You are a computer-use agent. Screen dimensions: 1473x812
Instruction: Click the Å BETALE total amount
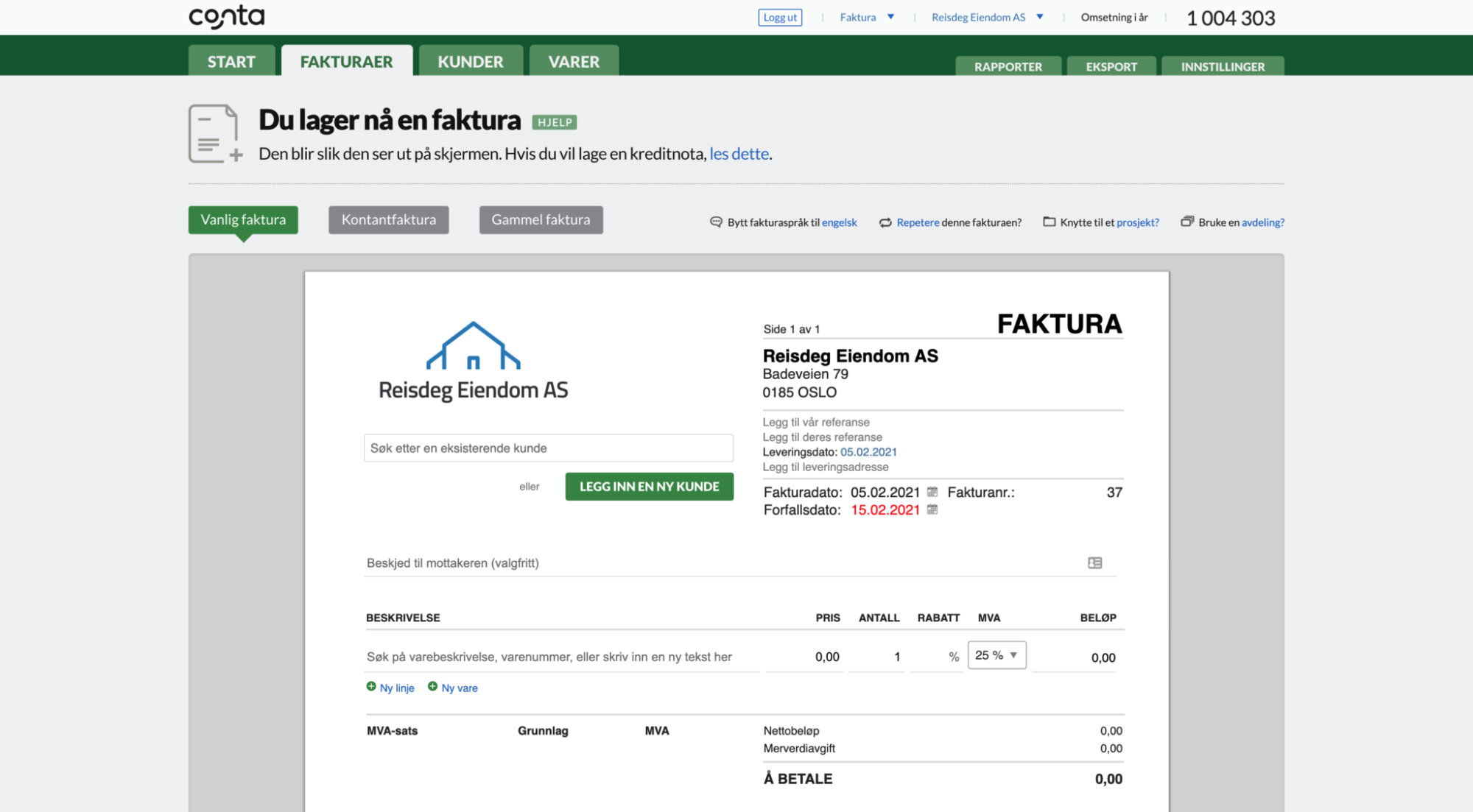point(1108,779)
